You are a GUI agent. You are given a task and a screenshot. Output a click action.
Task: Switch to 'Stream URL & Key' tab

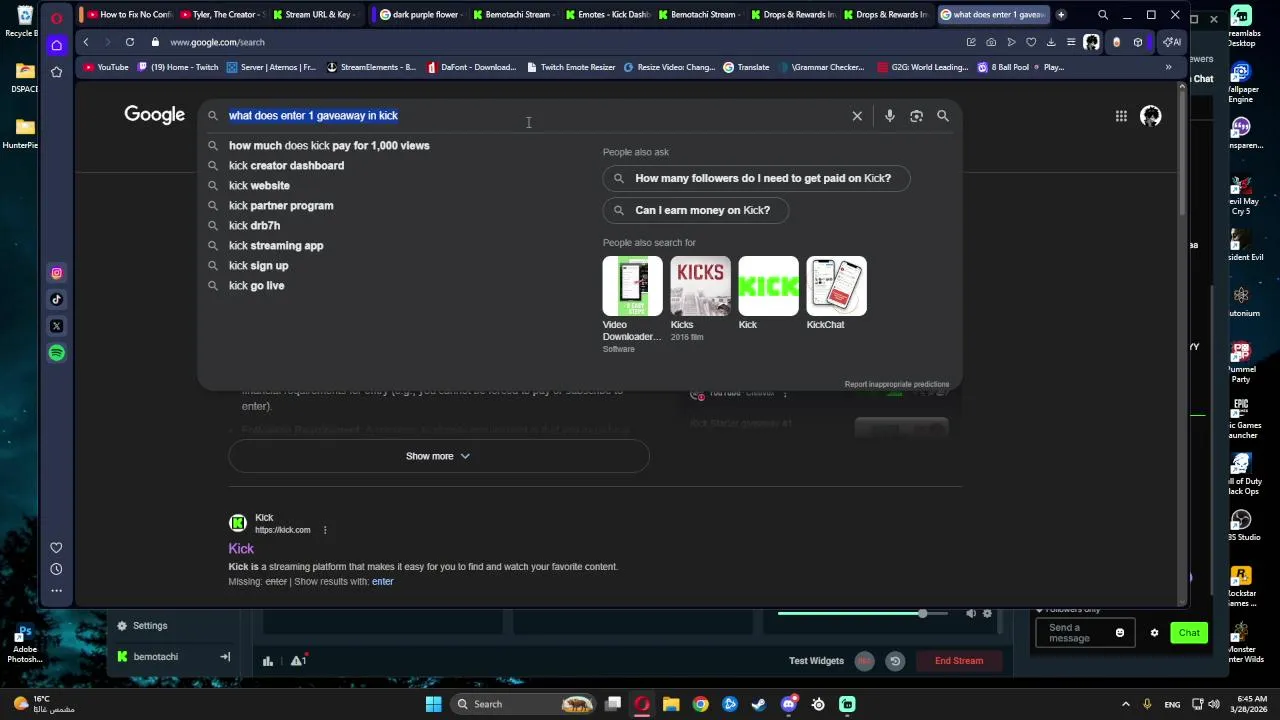pyautogui.click(x=314, y=15)
